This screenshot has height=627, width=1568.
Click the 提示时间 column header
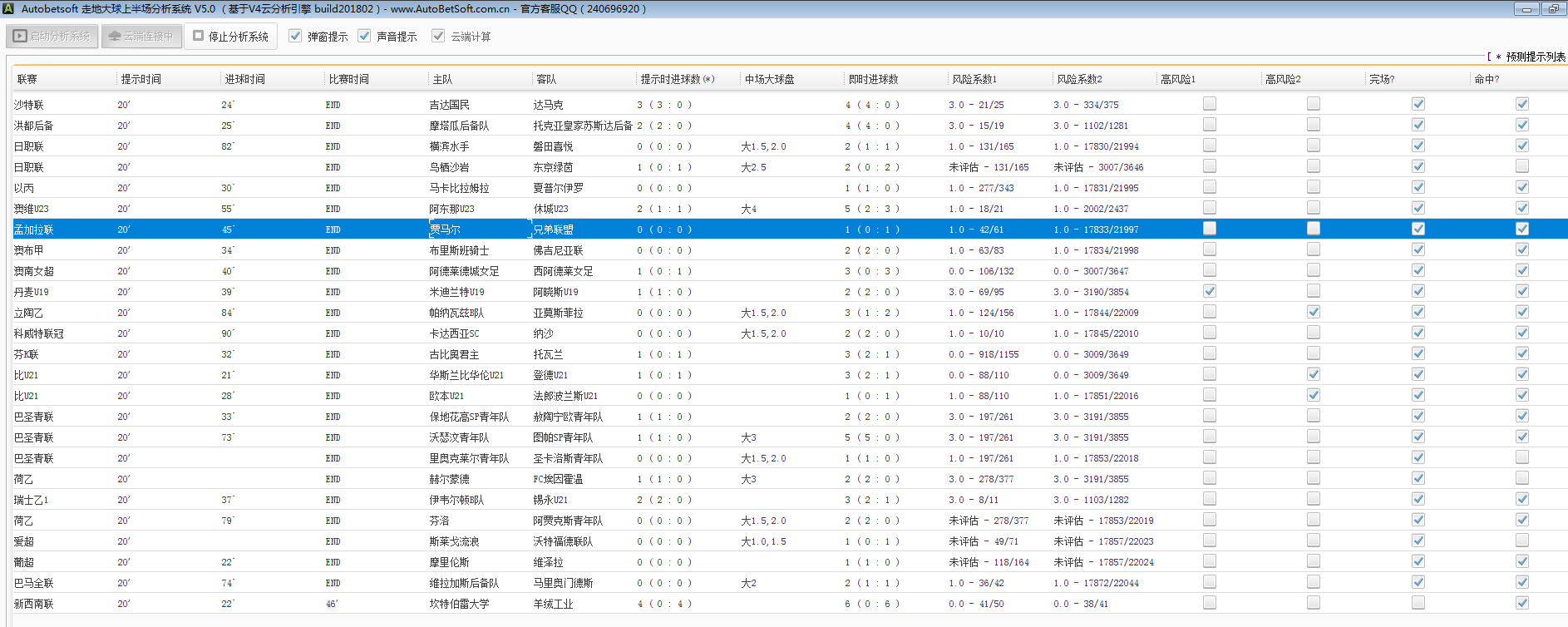click(x=141, y=79)
